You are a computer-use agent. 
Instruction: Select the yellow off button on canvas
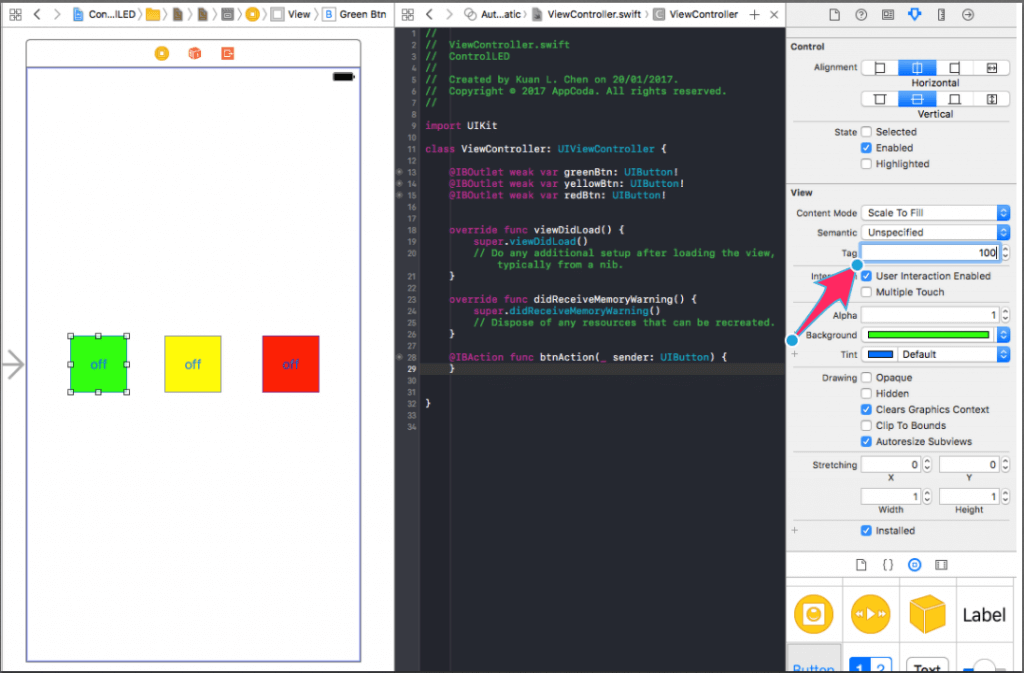point(193,364)
